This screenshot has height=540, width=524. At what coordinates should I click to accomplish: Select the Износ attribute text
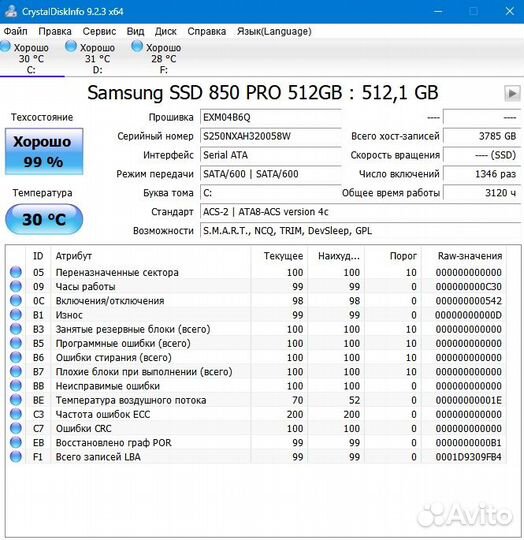69,315
